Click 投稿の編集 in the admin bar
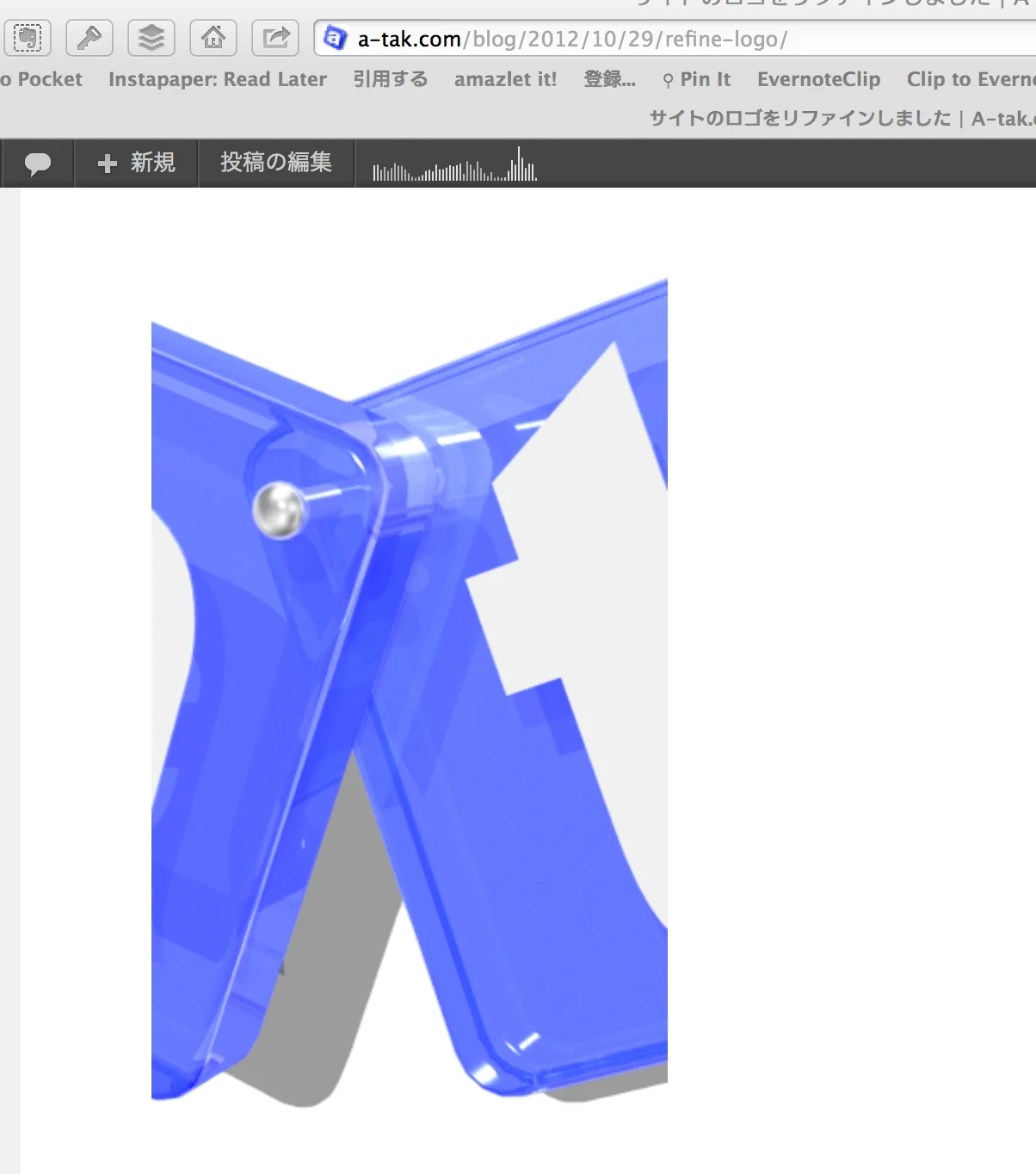The height and width of the screenshot is (1174, 1036). pyautogui.click(x=276, y=163)
